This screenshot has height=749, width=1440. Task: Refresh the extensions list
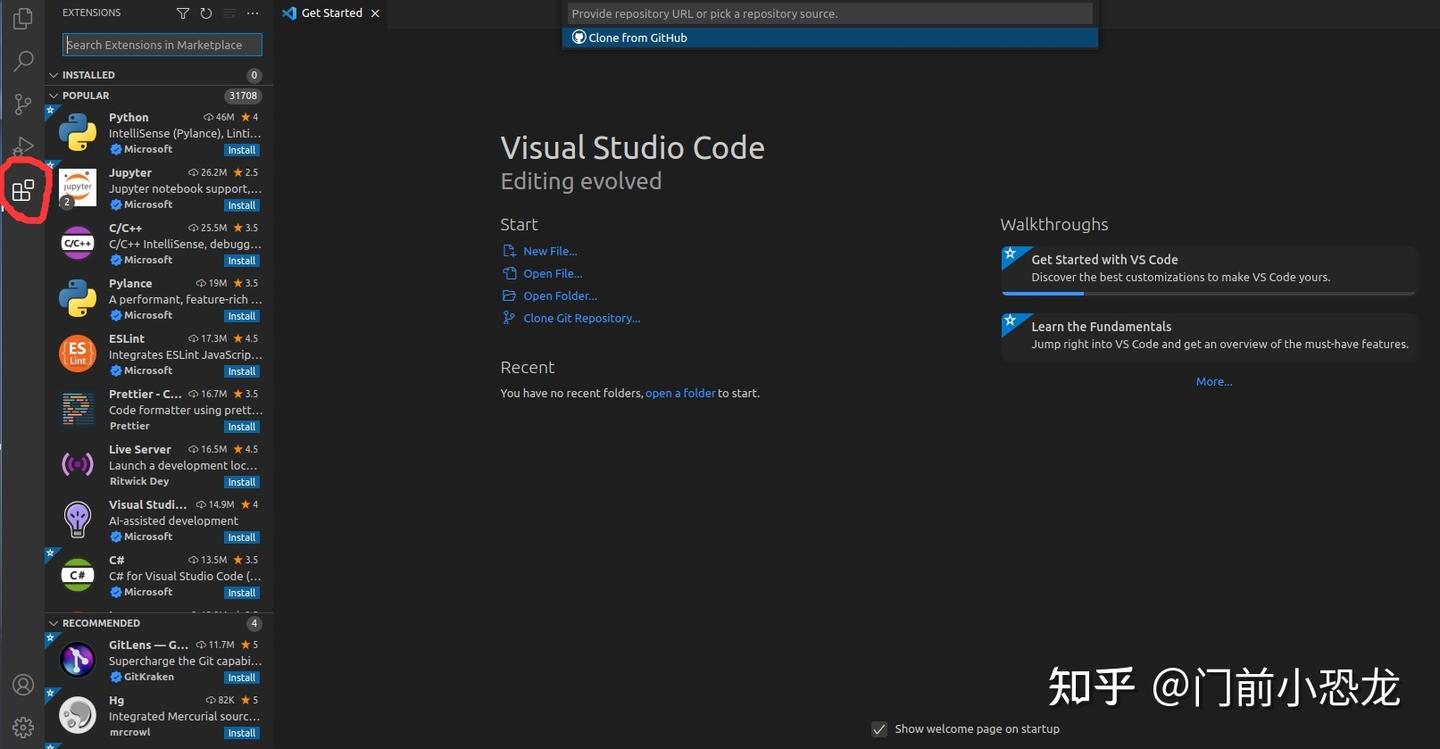pyautogui.click(x=206, y=13)
